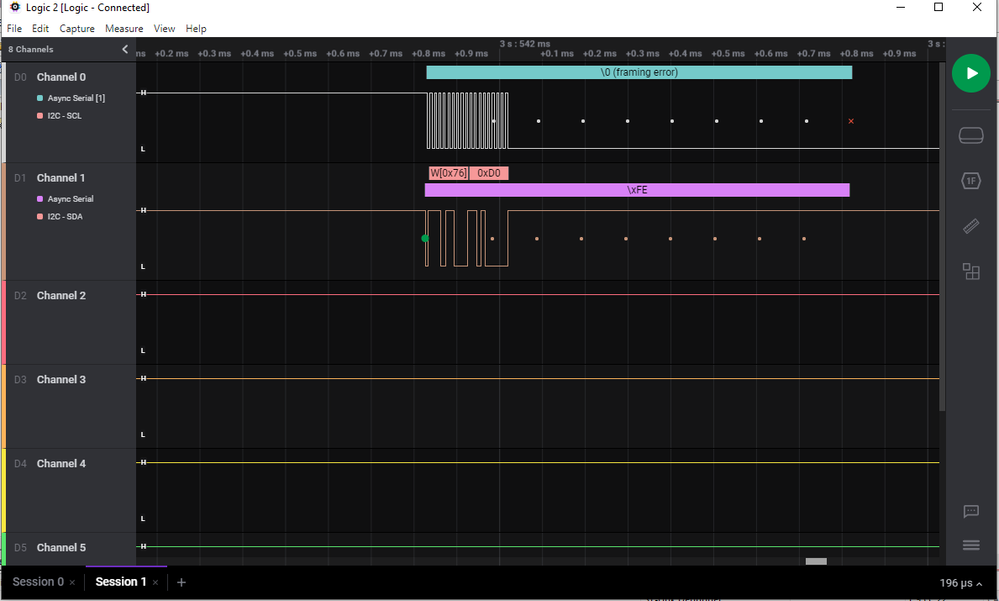Click the D3 channel index label
This screenshot has height=601, width=999.
[20, 380]
